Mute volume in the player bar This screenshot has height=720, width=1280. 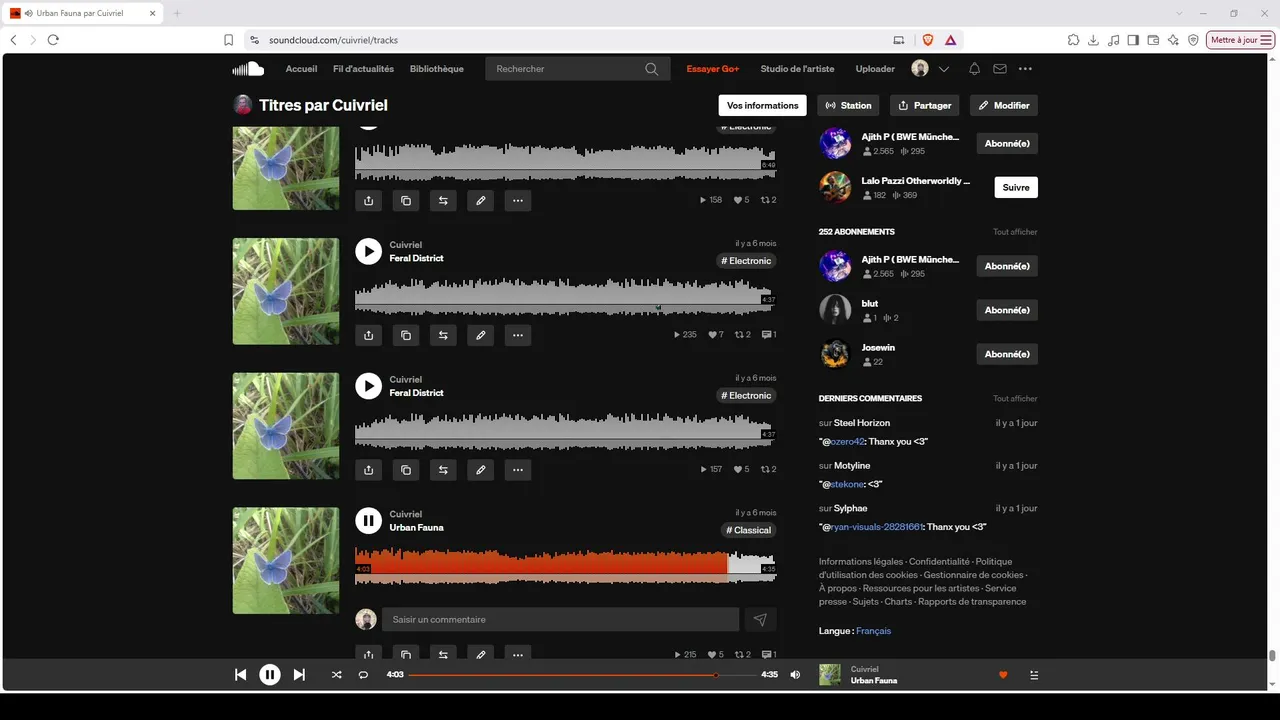coord(795,675)
